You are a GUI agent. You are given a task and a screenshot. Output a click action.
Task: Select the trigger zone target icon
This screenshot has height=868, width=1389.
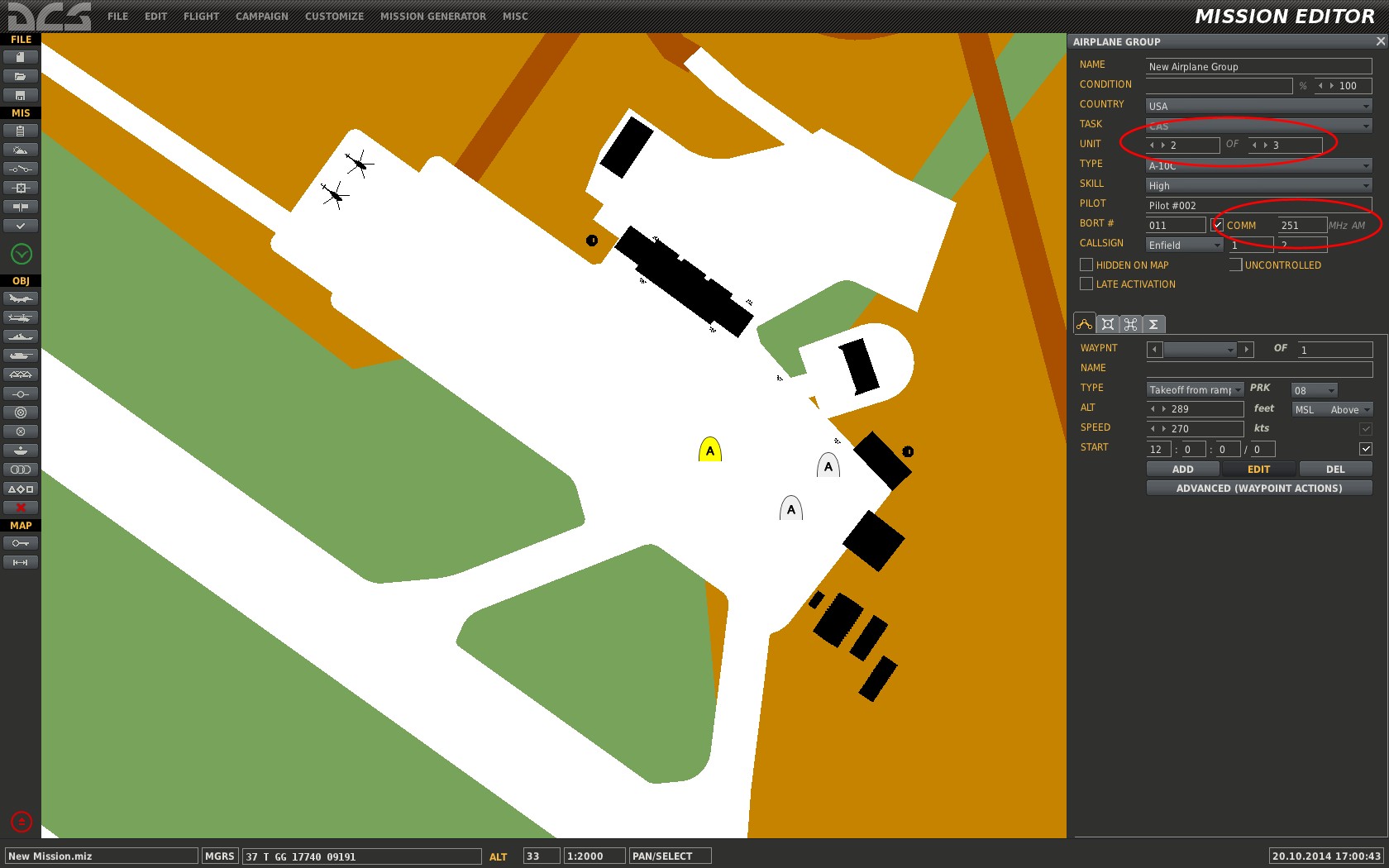point(21,413)
